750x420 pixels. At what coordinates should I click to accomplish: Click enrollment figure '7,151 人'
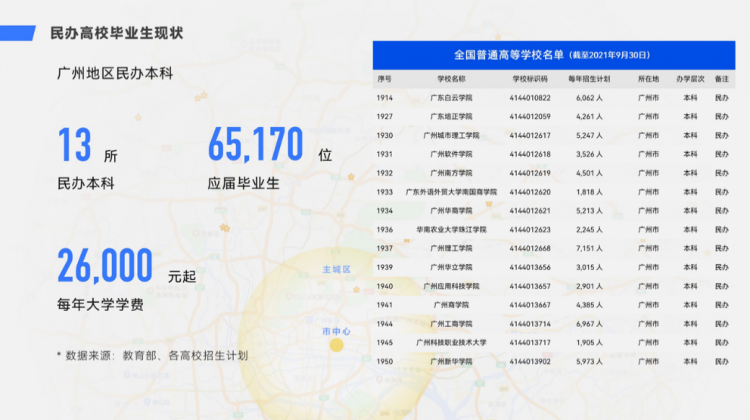point(589,248)
